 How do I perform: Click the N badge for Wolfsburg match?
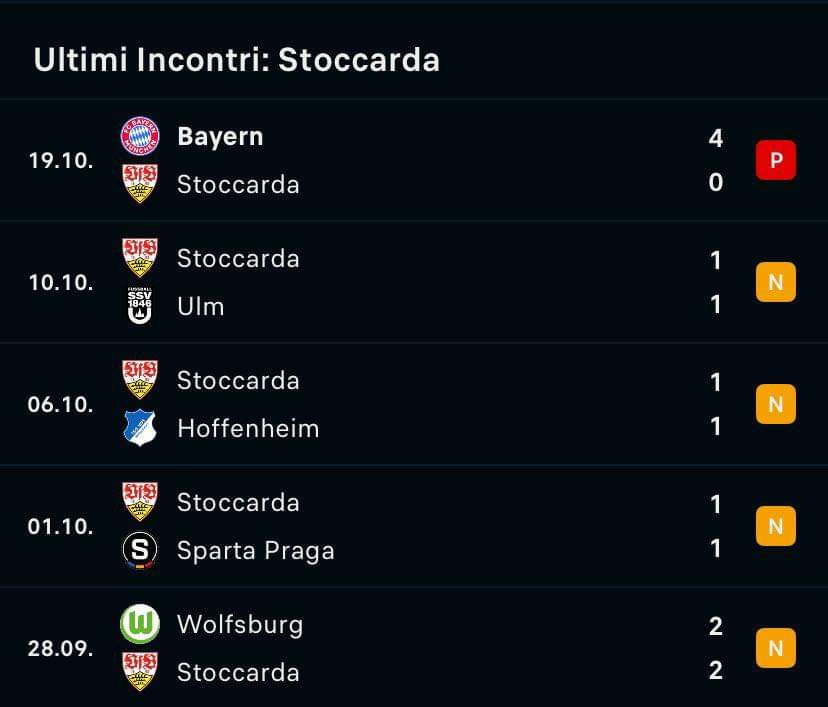click(776, 648)
